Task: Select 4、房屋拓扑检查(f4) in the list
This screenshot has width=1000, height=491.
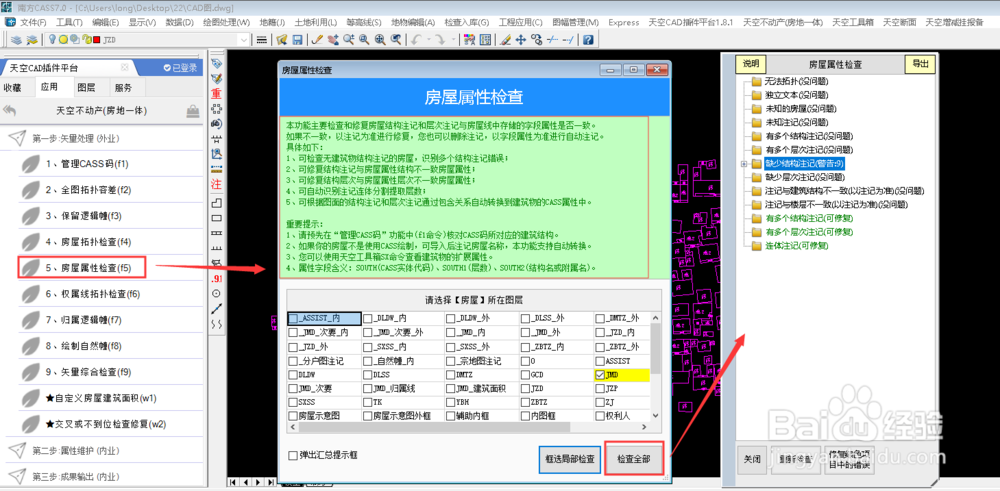Action: click(x=88, y=242)
